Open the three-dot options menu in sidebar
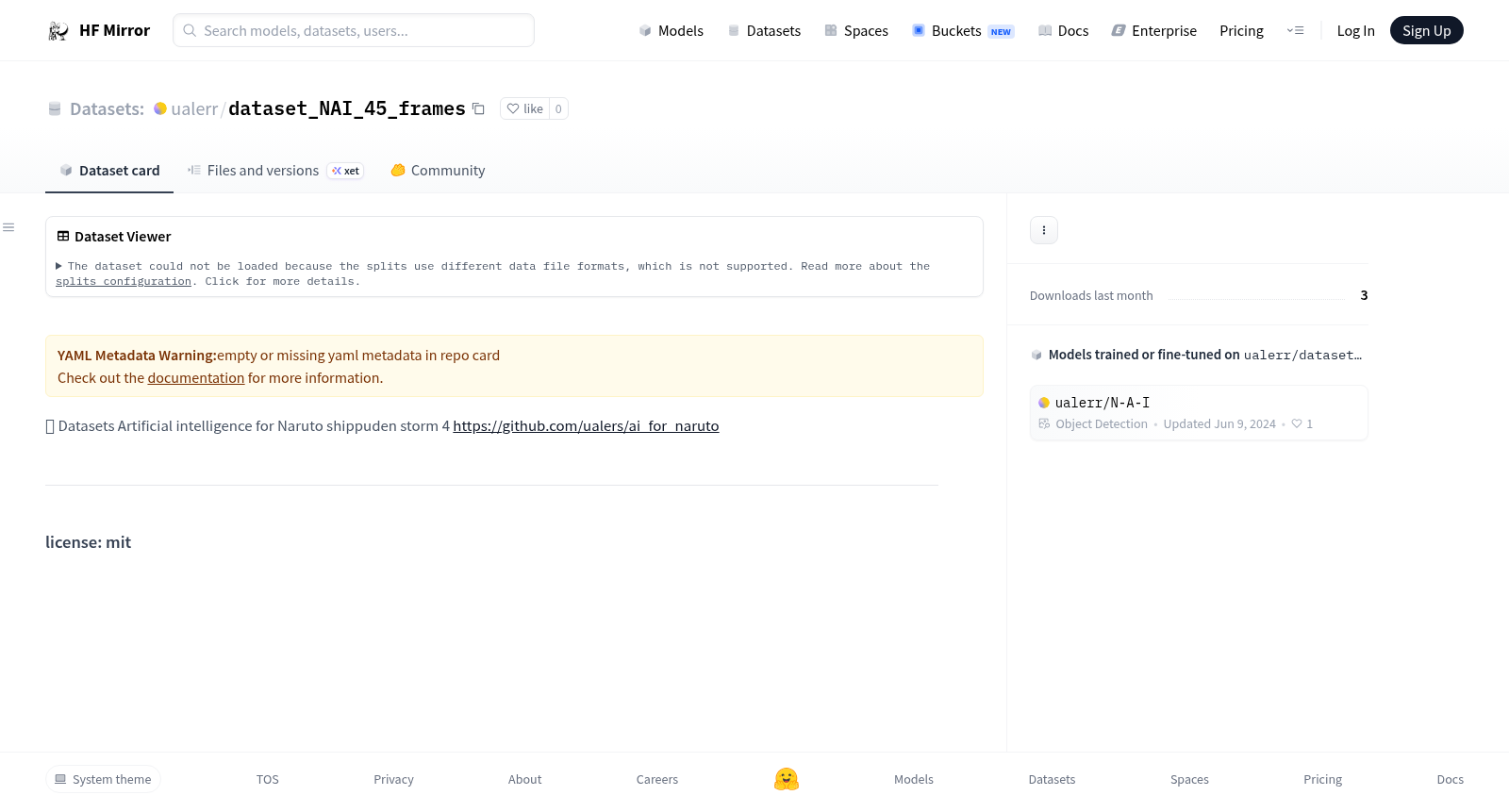 (1044, 230)
